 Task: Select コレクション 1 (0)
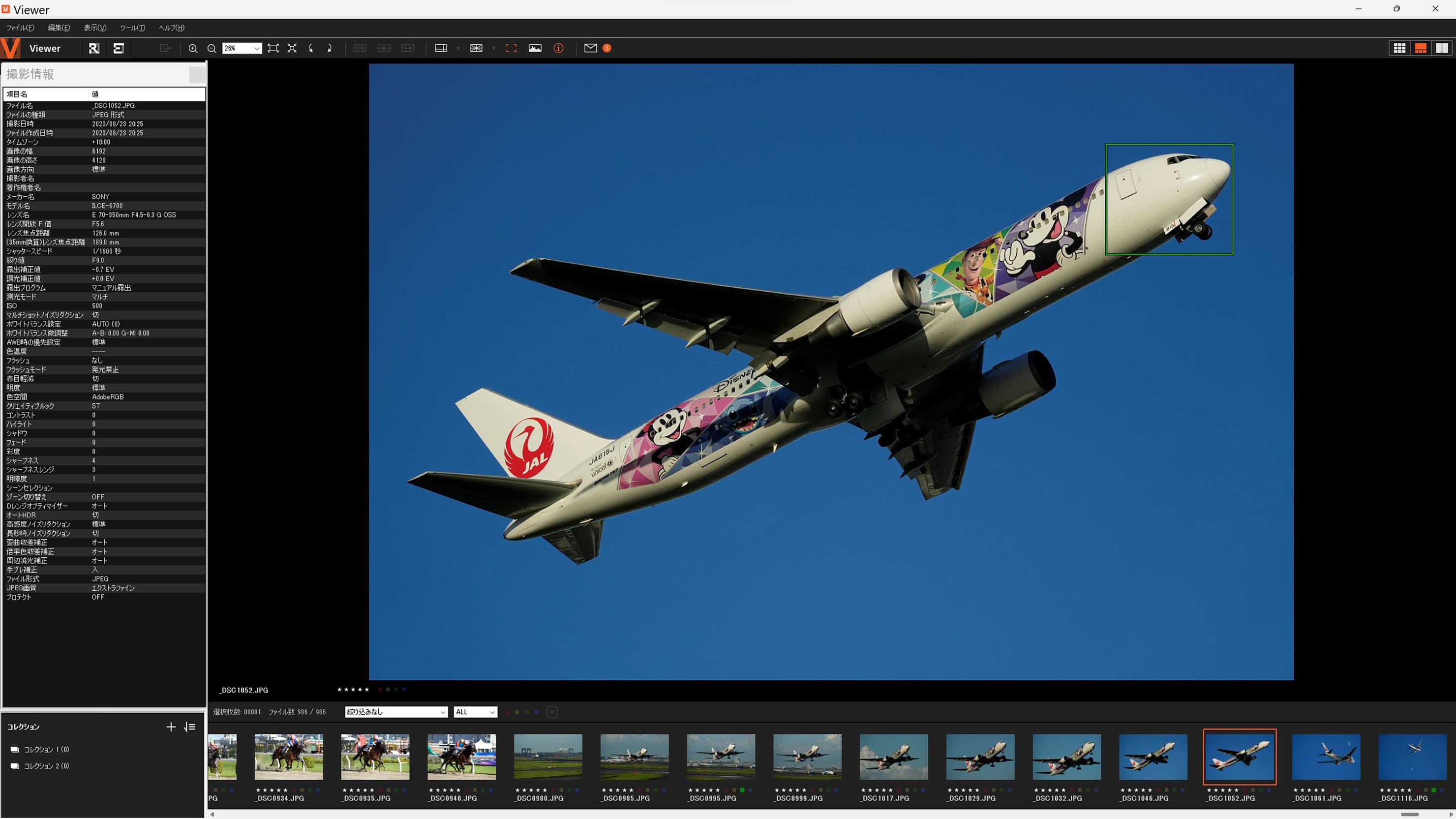(x=46, y=750)
